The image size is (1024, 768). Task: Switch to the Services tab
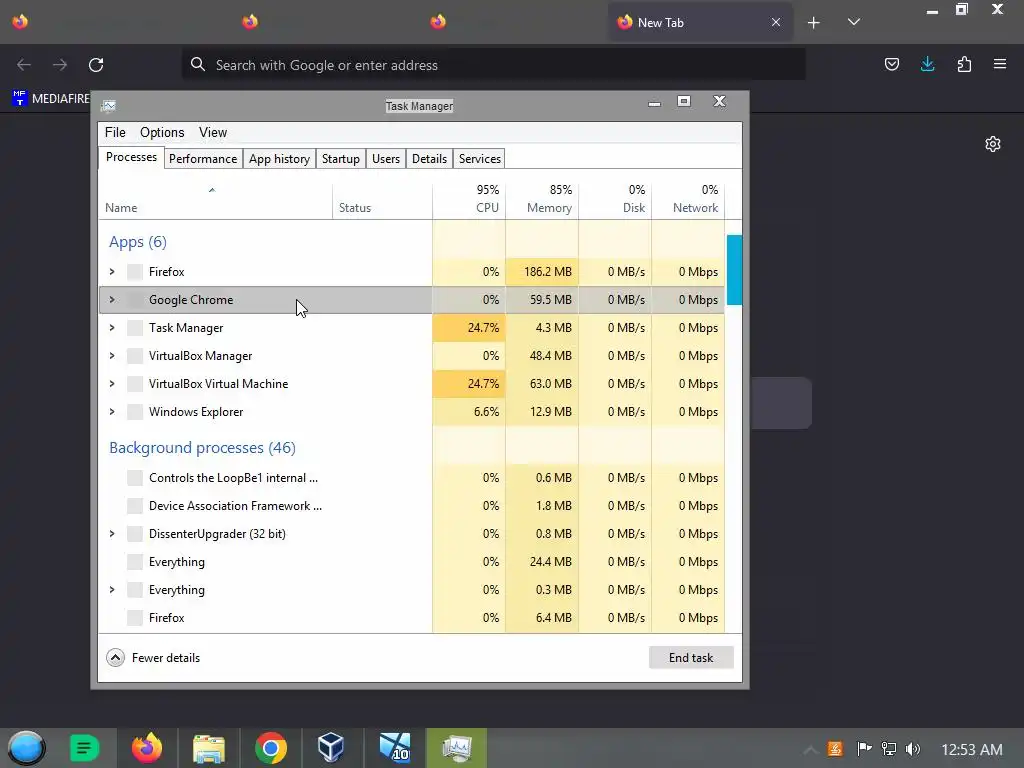(480, 159)
